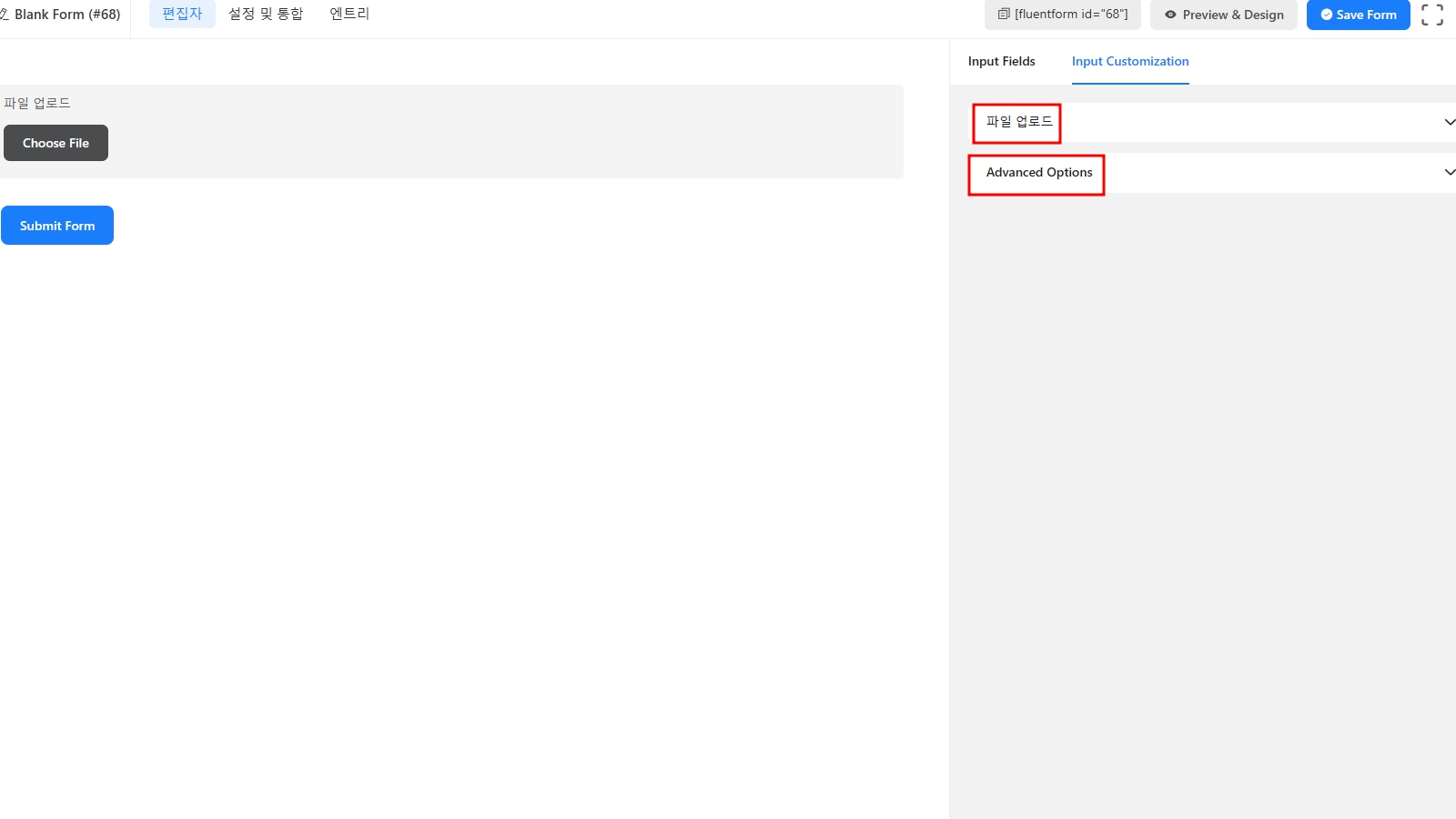Click the Blank Form (#68) title

67,15
